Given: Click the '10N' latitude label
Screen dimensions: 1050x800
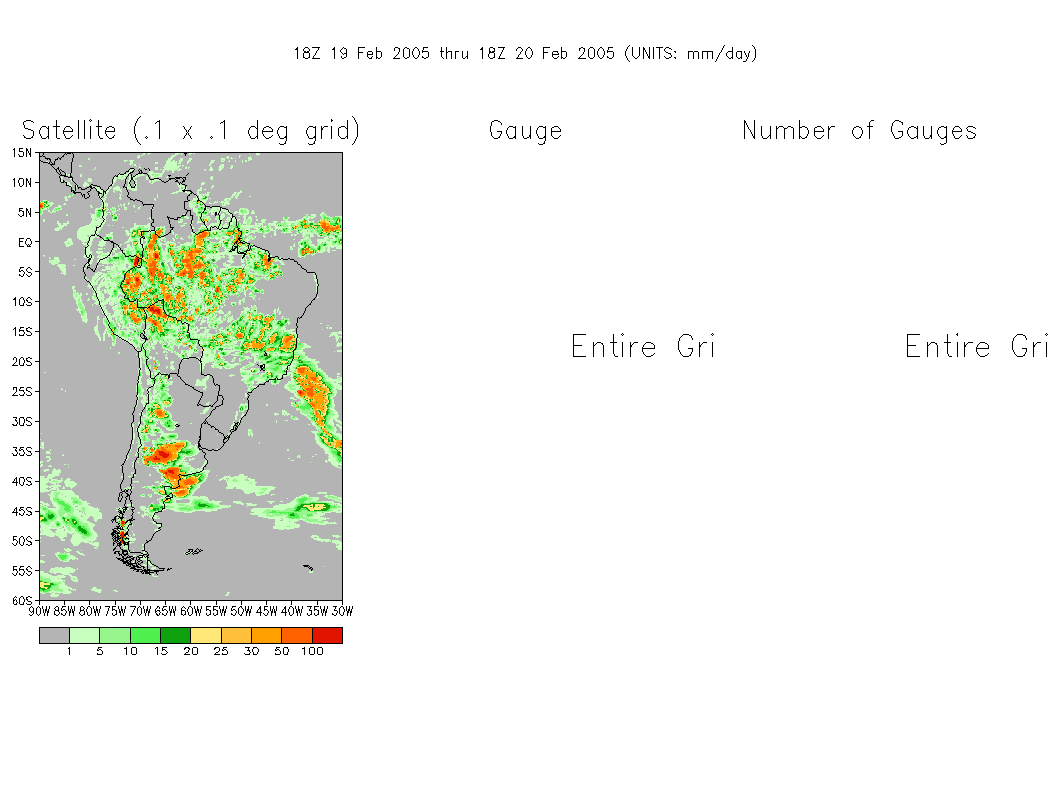Looking at the screenshot, I should point(21,183).
